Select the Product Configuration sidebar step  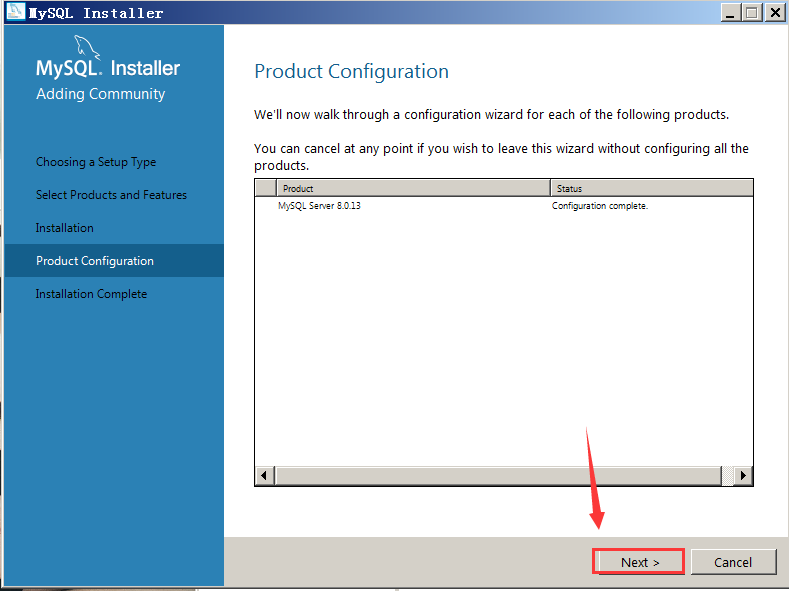114,261
